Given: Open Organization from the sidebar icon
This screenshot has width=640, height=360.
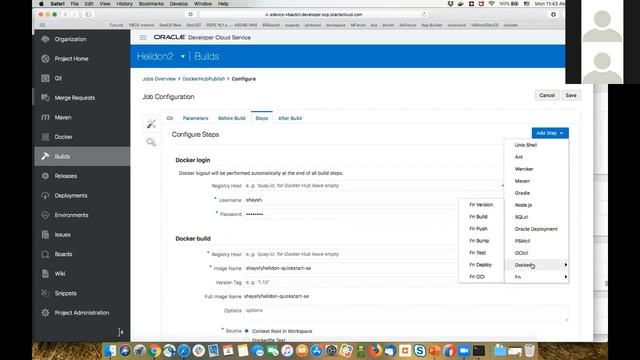Looking at the screenshot, I should [45, 39].
